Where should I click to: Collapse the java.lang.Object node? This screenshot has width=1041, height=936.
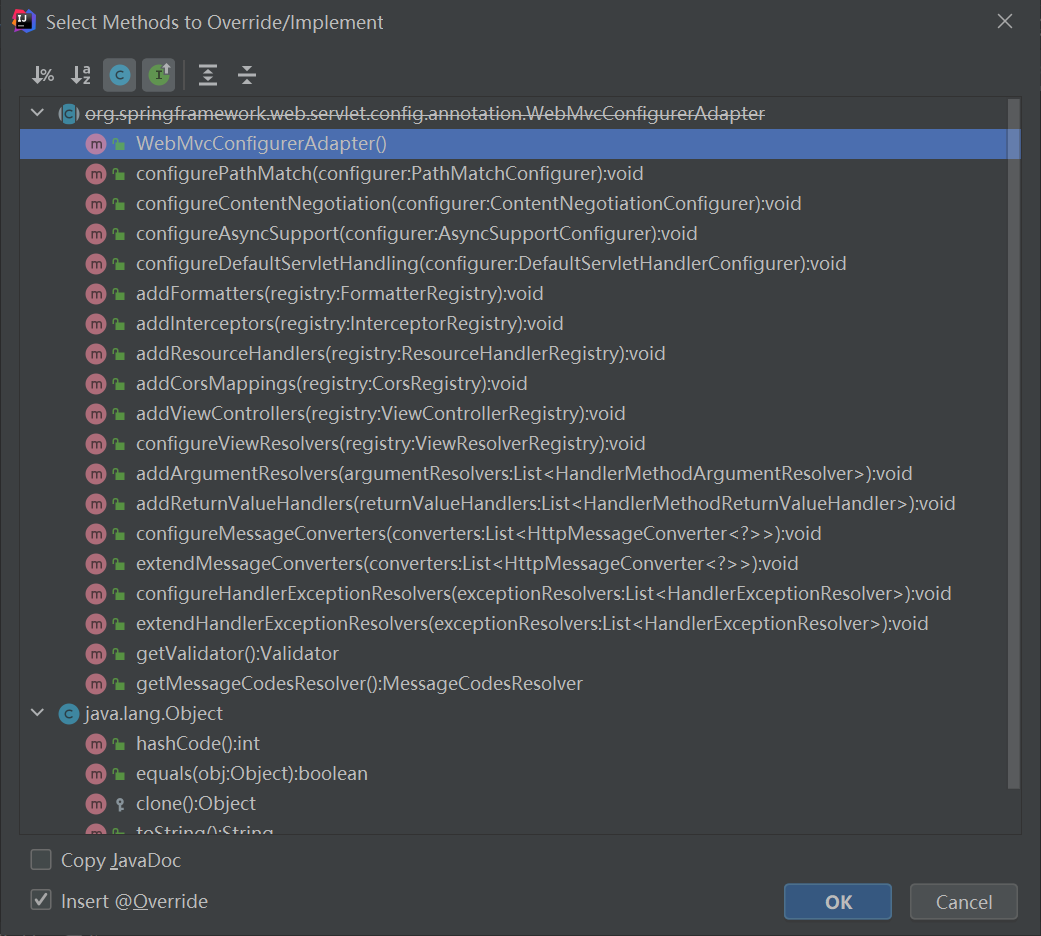point(37,713)
